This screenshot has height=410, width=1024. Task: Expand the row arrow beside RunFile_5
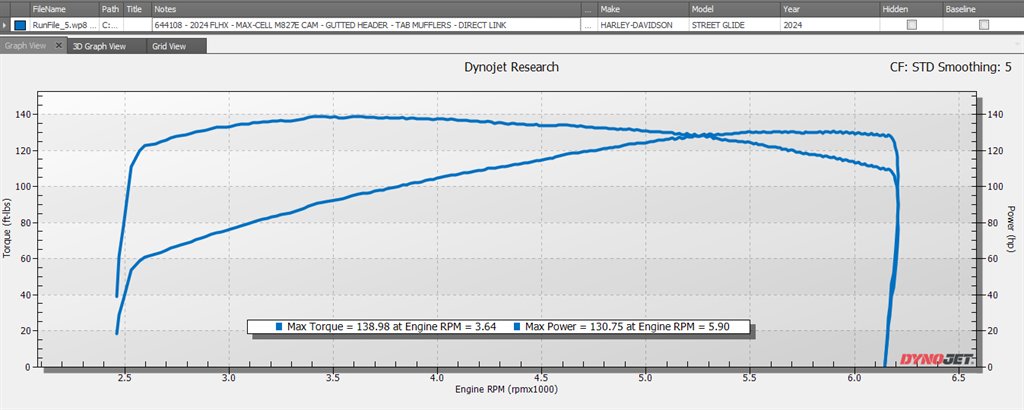tap(5, 25)
